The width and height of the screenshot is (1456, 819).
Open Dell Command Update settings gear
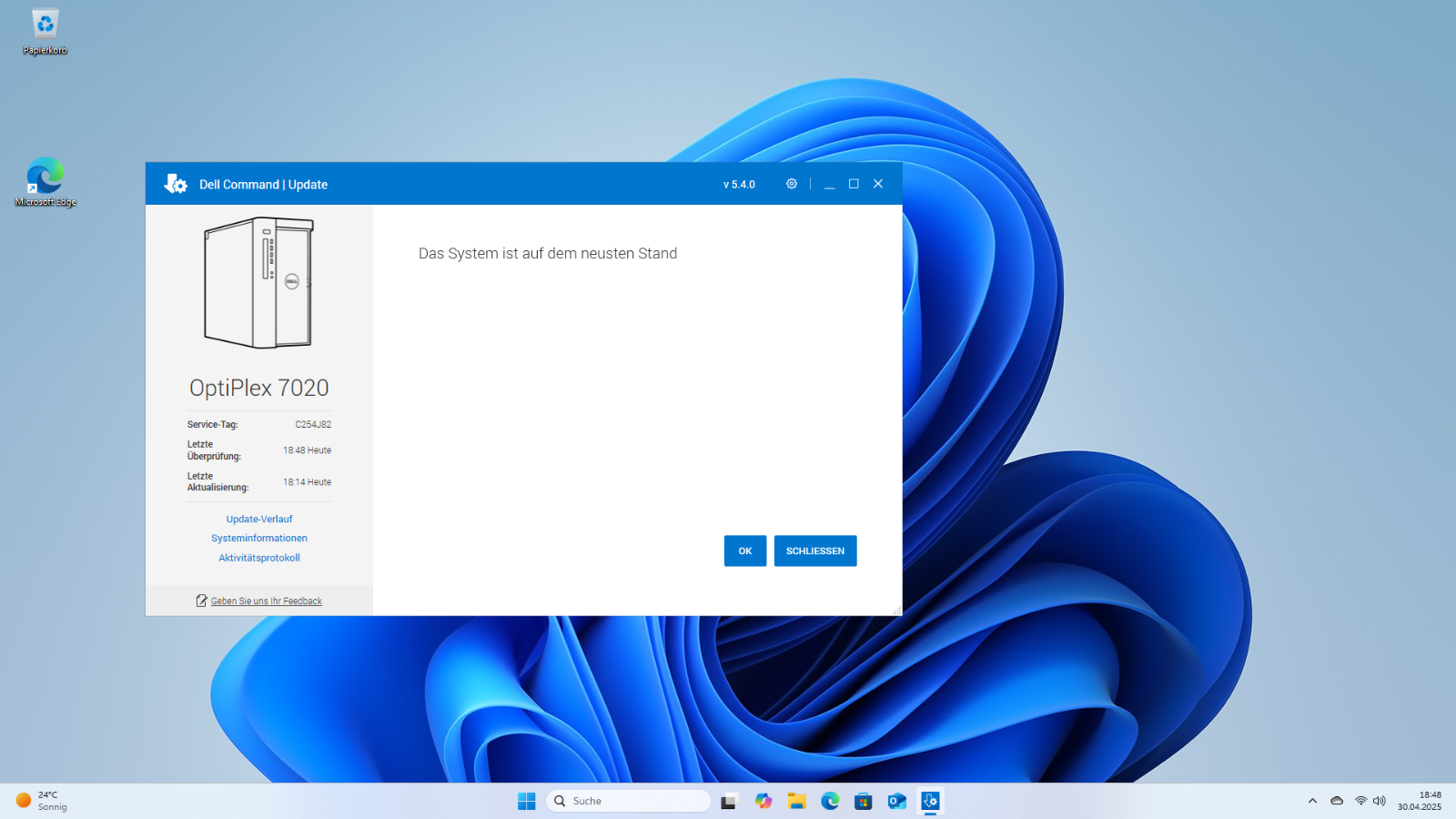pyautogui.click(x=792, y=184)
